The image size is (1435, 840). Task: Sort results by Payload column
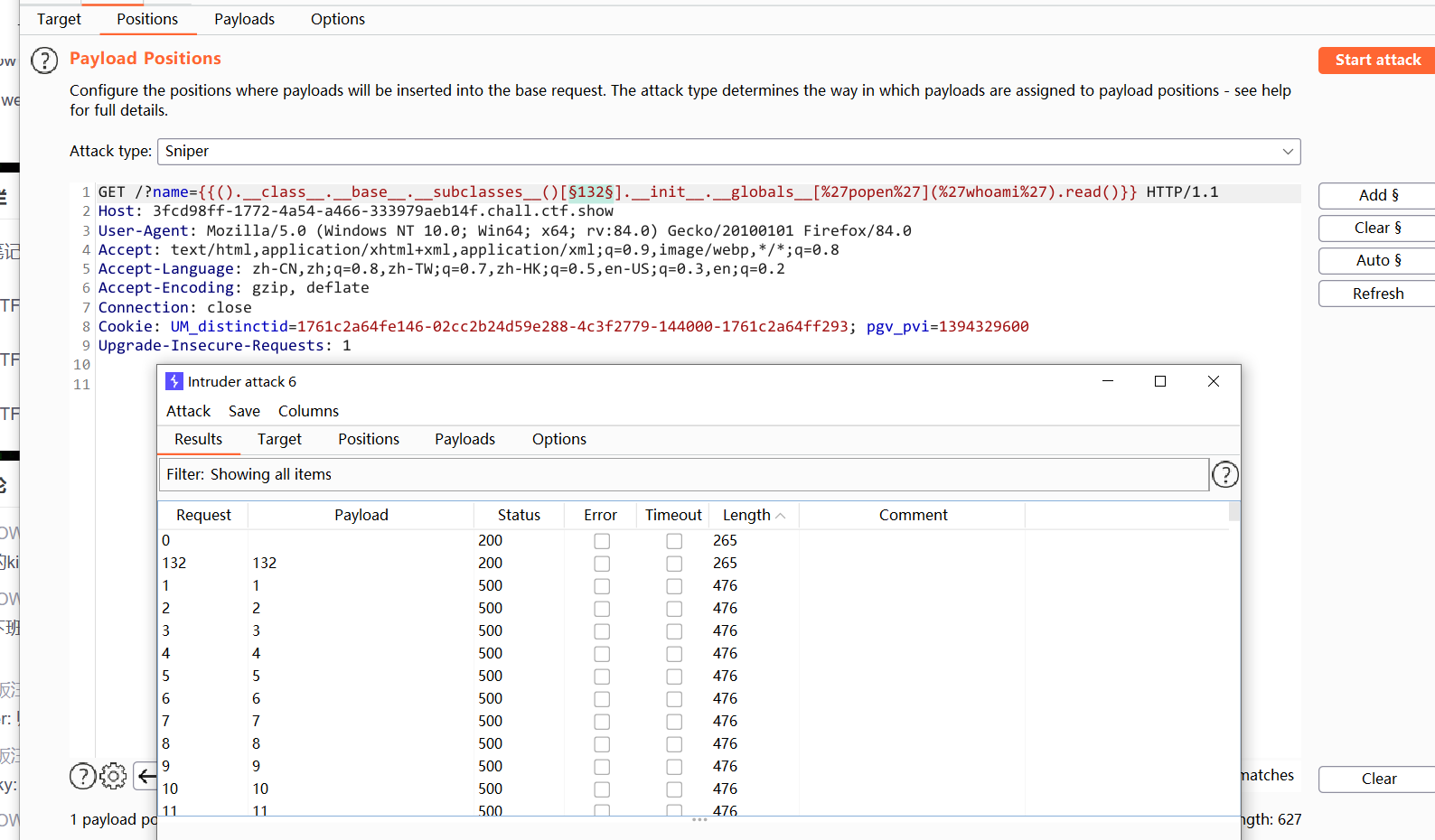point(361,515)
